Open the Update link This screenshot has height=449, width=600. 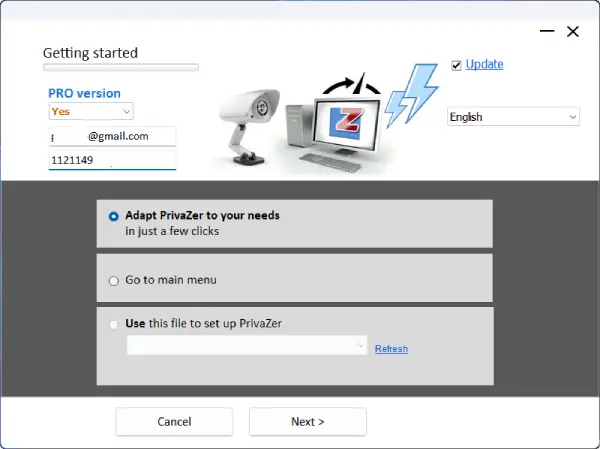484,64
